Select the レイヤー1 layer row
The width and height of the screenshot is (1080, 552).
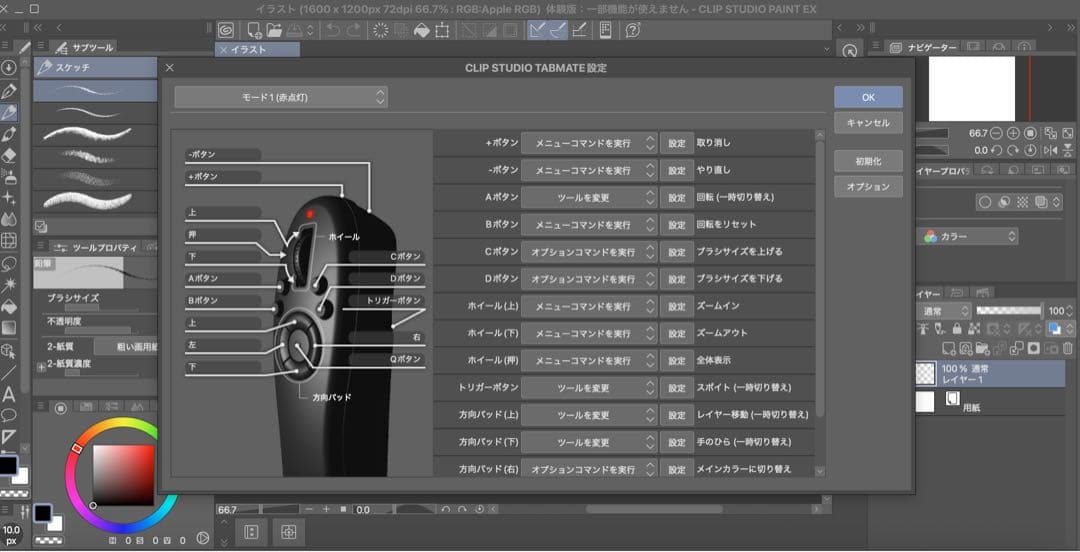coord(1000,375)
